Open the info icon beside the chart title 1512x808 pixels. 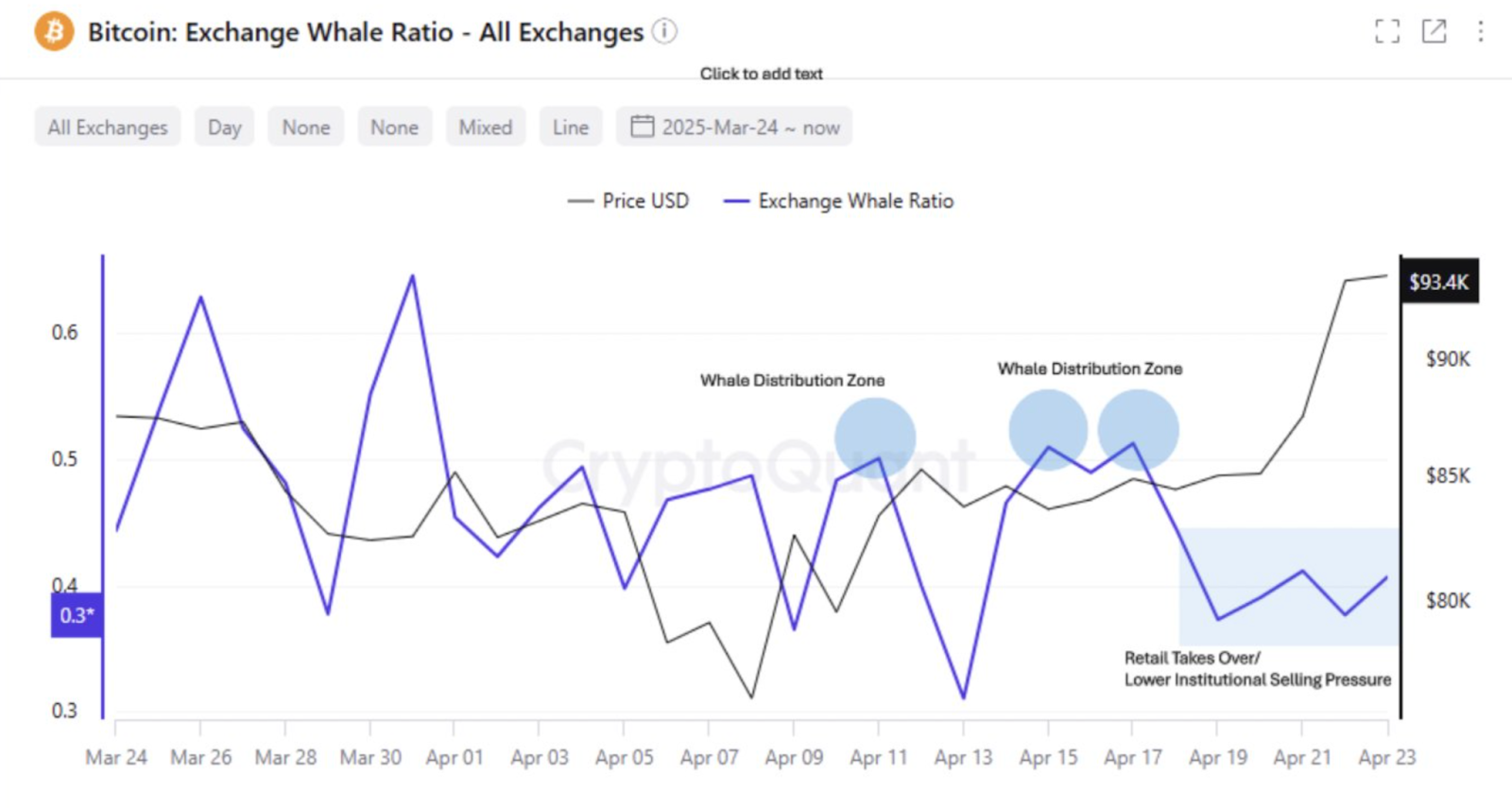[665, 31]
